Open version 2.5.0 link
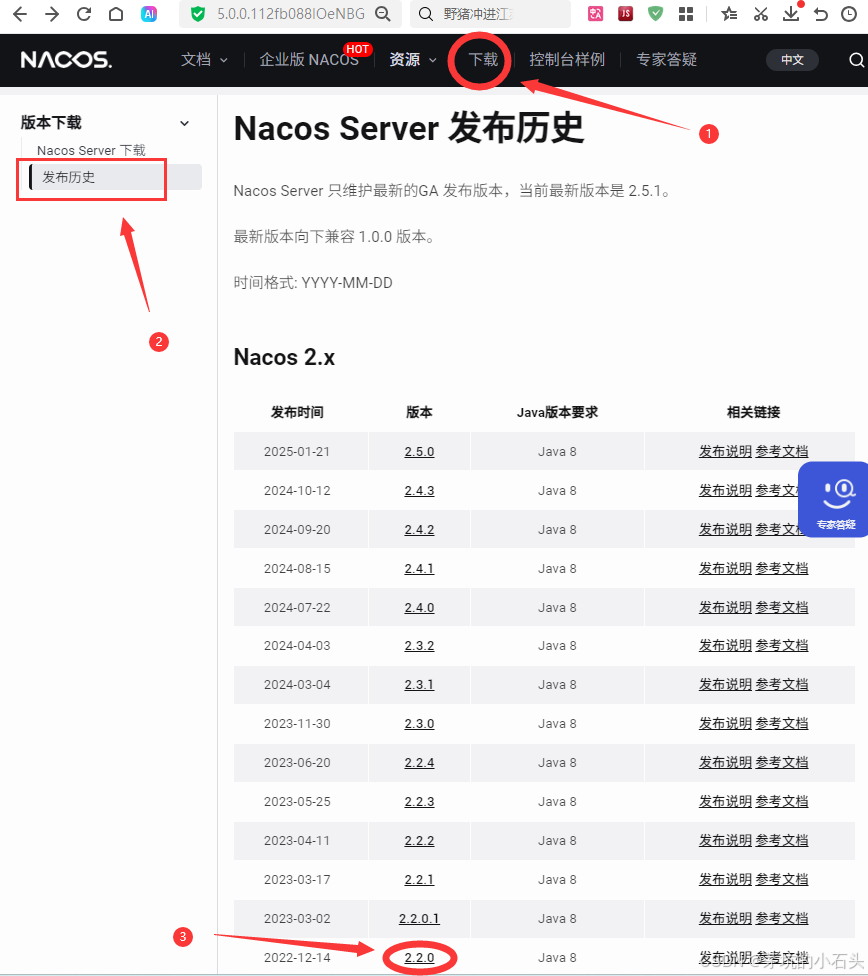Image resolution: width=868 pixels, height=976 pixels. pyautogui.click(x=419, y=451)
